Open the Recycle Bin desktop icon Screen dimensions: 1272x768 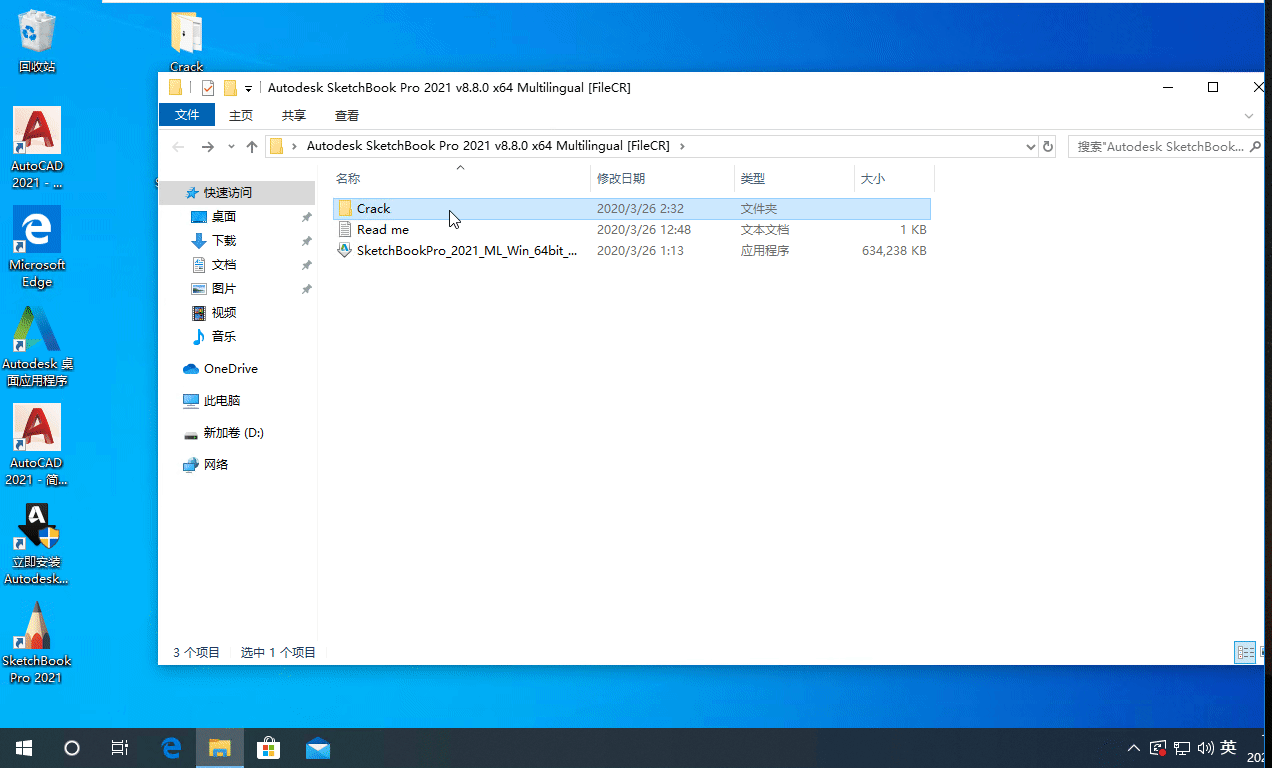pos(37,41)
